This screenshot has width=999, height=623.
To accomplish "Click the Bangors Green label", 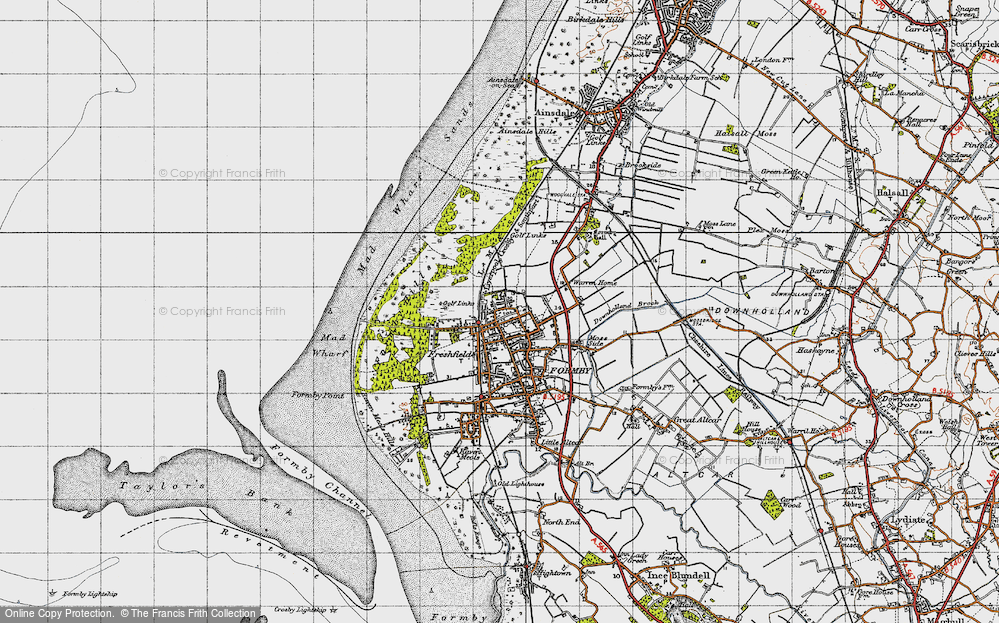I will pos(960,266).
